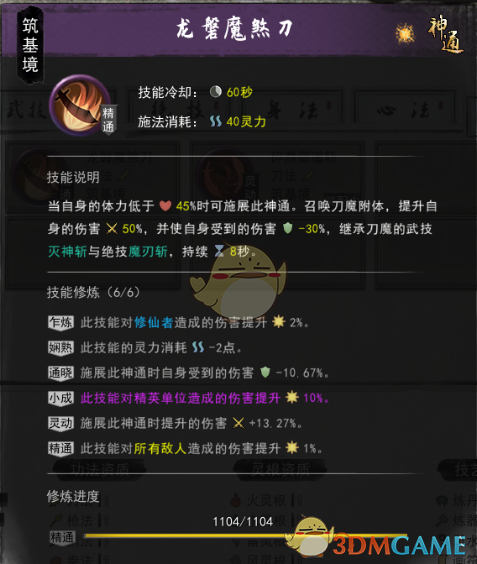Click the blue 修仙者 keyword link
The width and height of the screenshot is (477, 564).
pyautogui.click(x=154, y=323)
